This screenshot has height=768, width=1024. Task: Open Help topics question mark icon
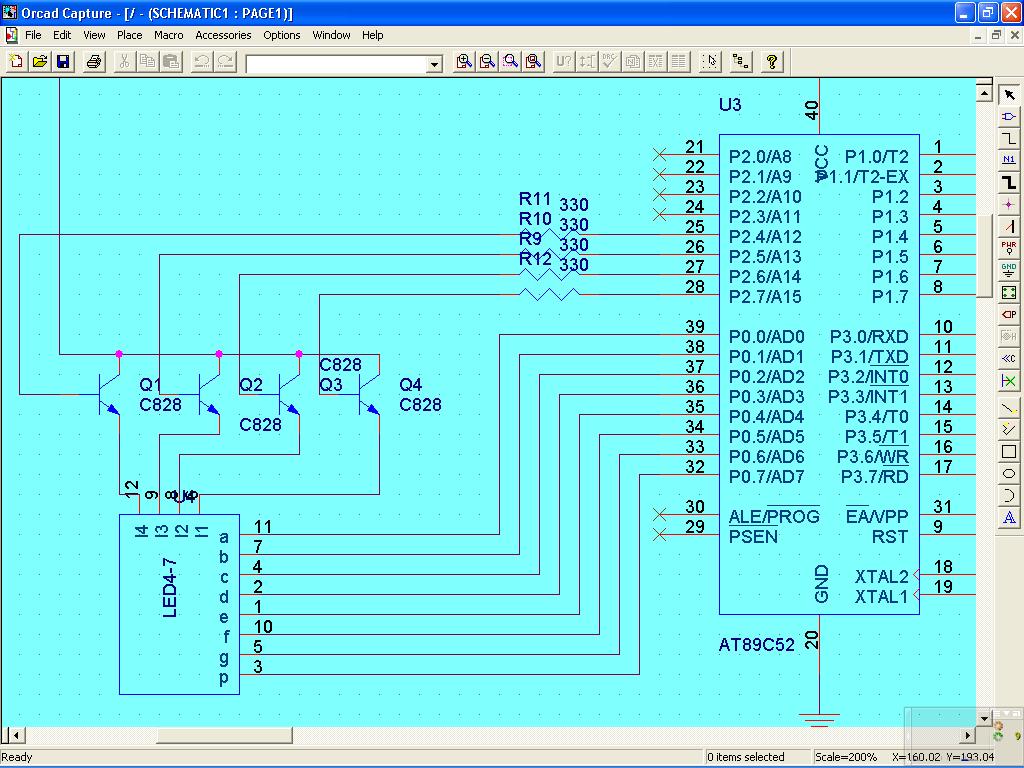click(772, 61)
